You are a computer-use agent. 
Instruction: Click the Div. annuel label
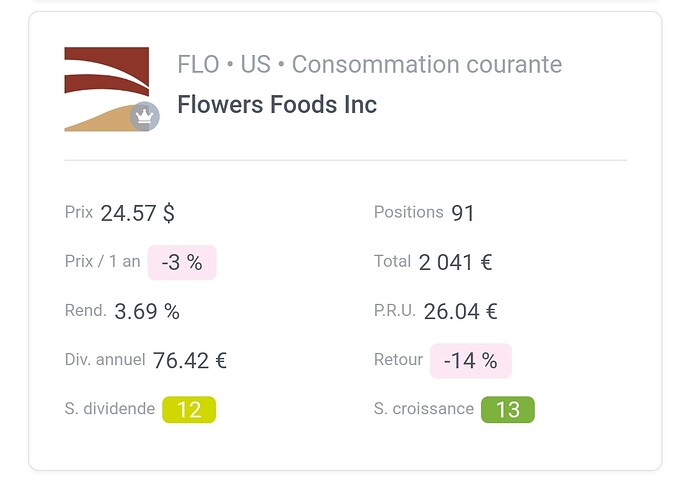tap(105, 359)
